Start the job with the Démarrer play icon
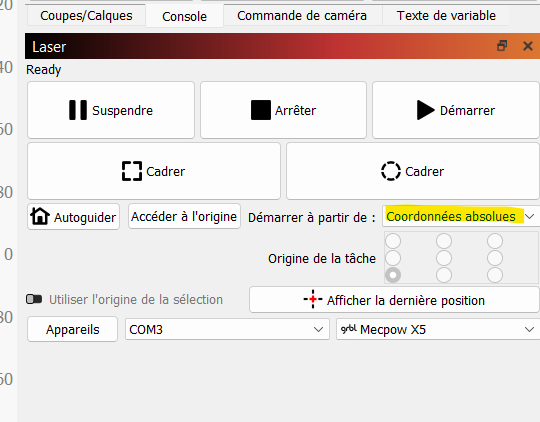 (426, 110)
